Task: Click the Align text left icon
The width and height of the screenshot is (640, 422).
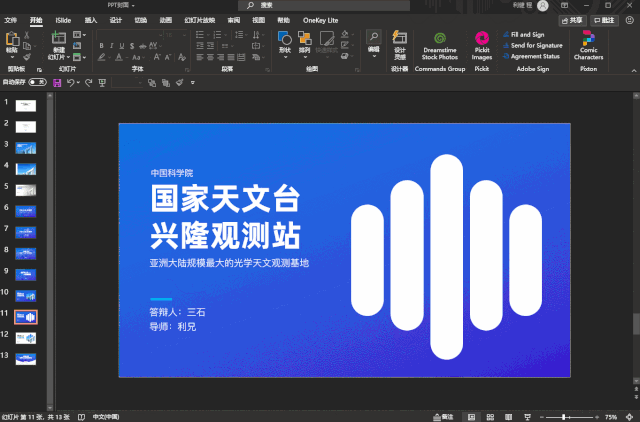Action: [200, 58]
